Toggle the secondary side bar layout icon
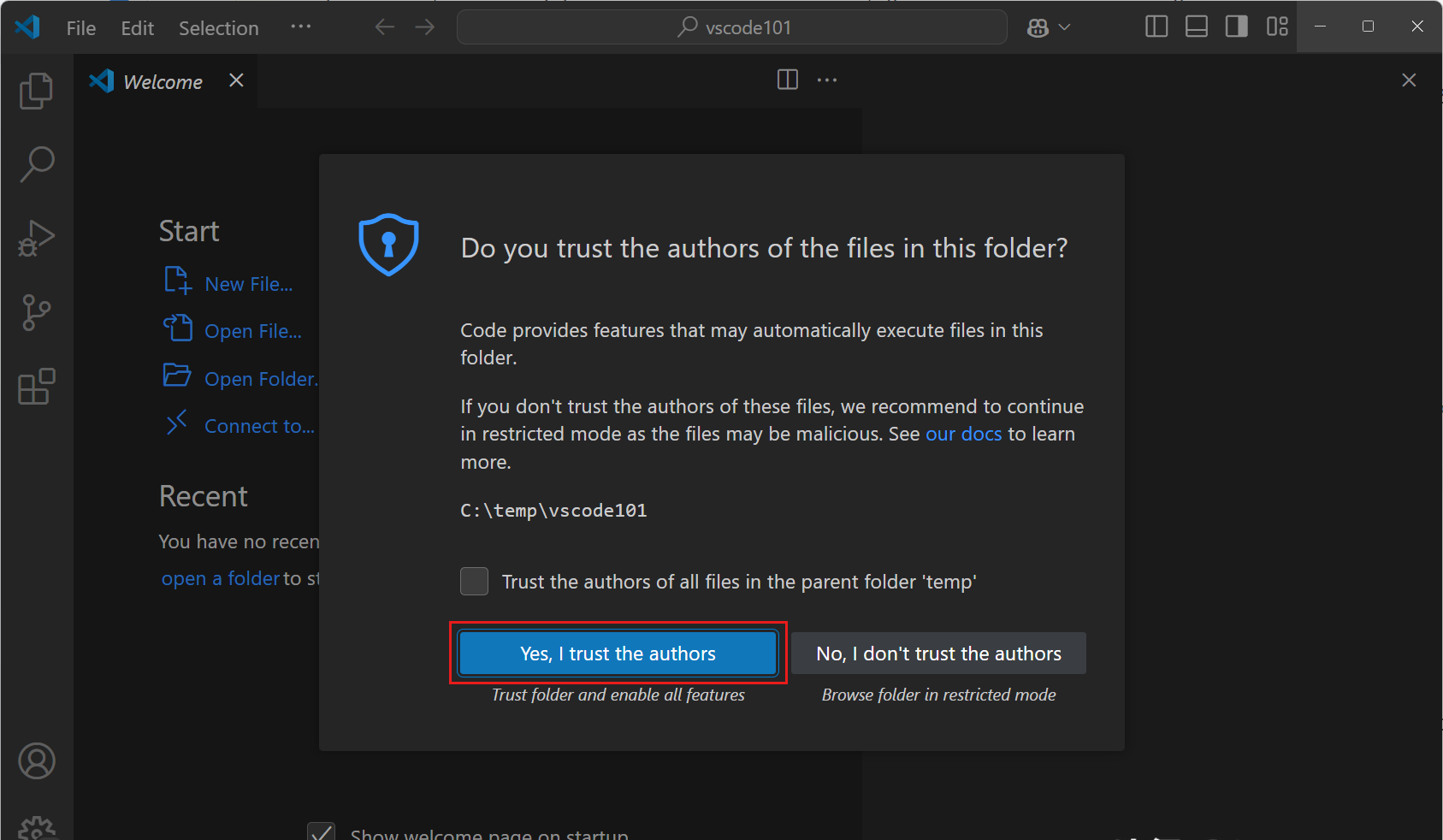 pyautogui.click(x=1237, y=27)
